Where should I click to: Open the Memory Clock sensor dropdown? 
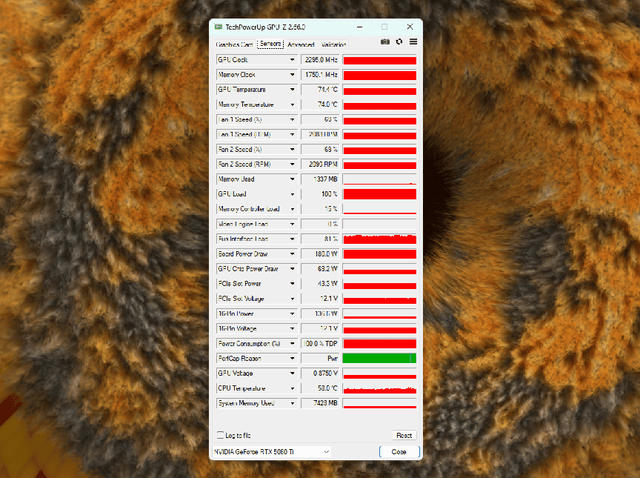point(292,75)
